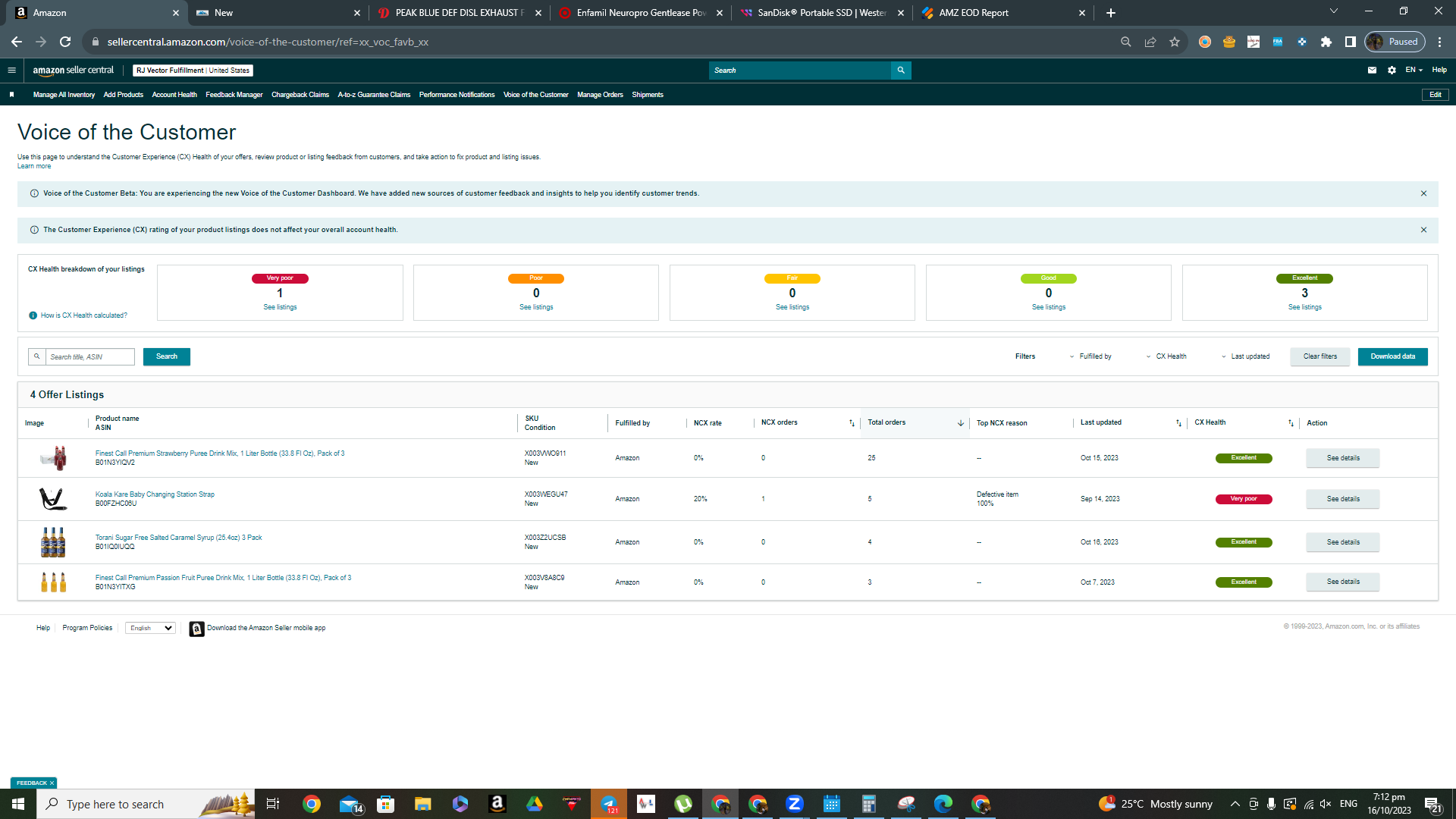Open Finest Call Strawberry Puree product link
The width and height of the screenshot is (1456, 819).
point(220,453)
